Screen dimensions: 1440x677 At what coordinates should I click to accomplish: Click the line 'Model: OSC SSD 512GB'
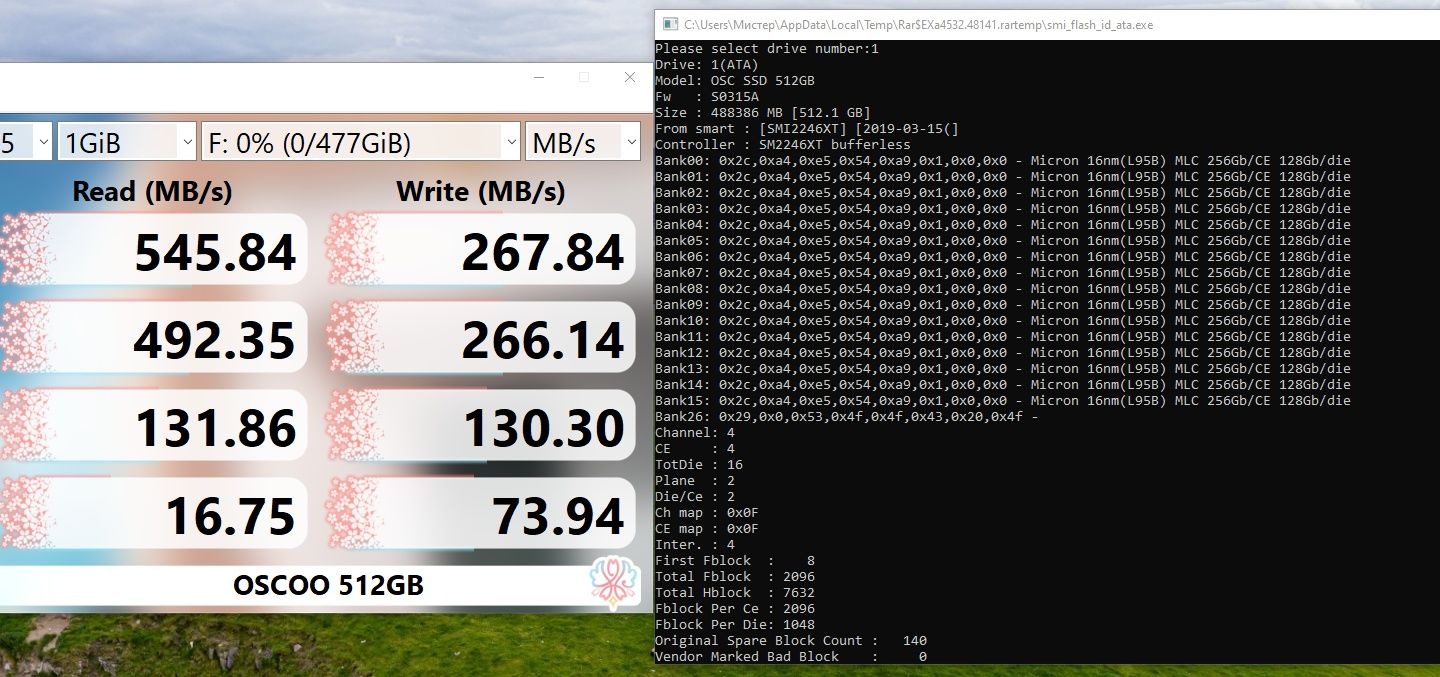(x=735, y=80)
